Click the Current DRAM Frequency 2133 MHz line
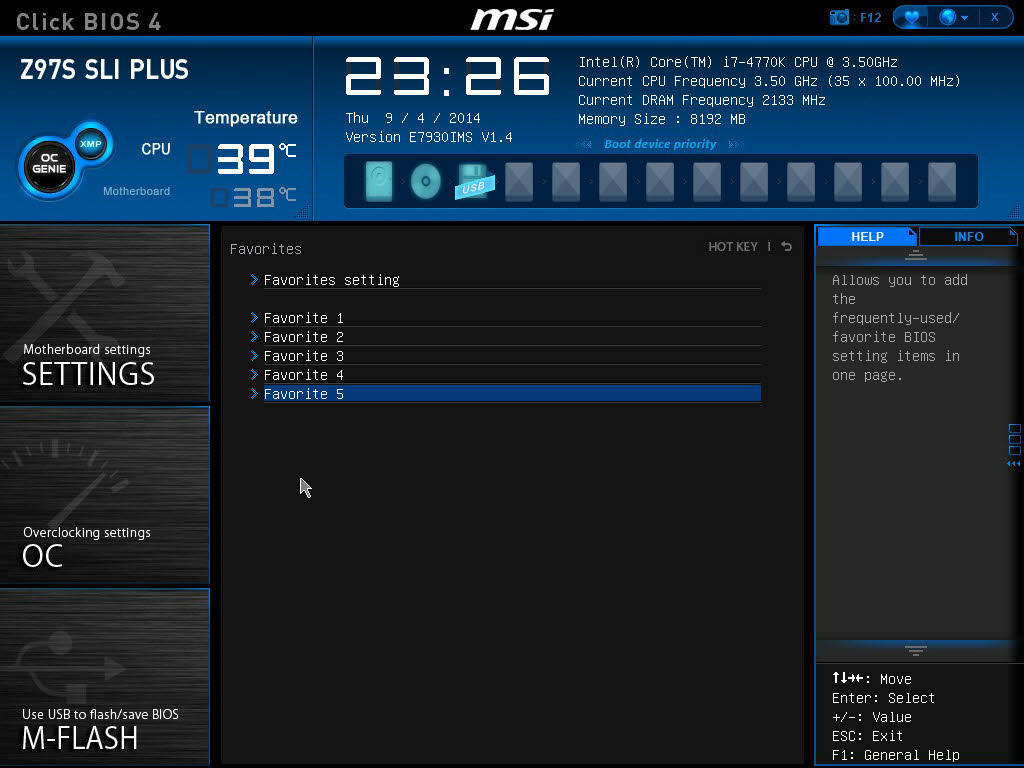Viewport: 1024px width, 768px height. (x=702, y=100)
